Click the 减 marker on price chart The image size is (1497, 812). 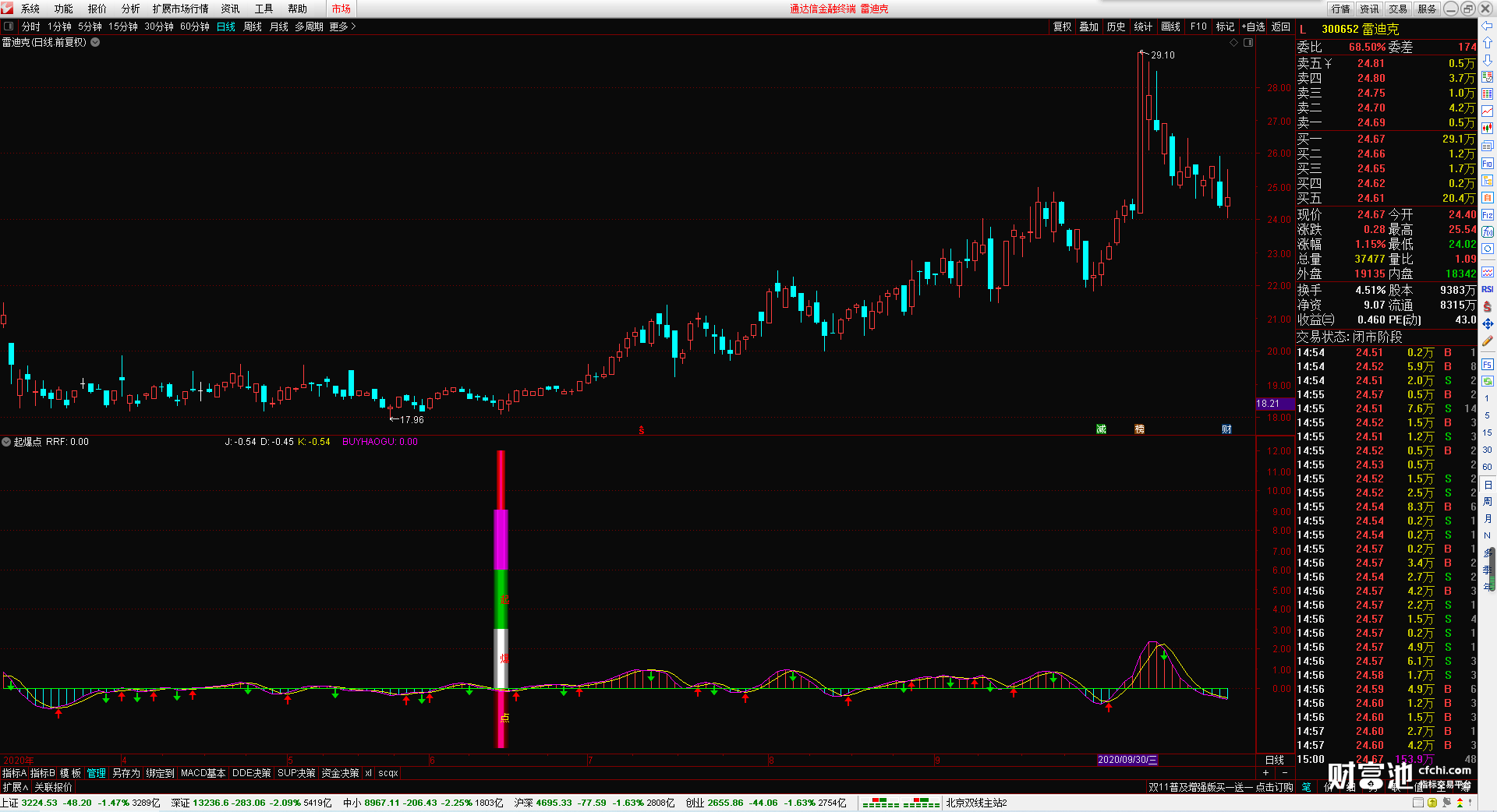pos(1101,429)
